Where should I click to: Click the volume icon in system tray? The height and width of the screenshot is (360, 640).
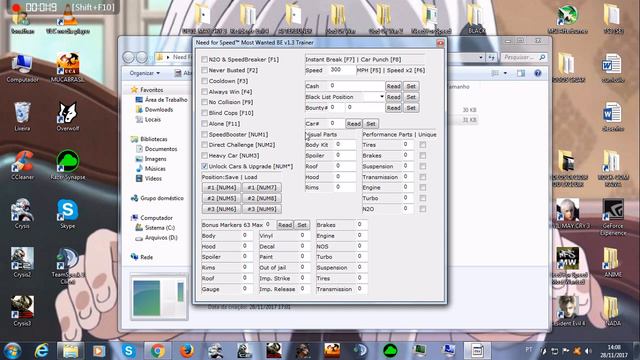coord(588,351)
